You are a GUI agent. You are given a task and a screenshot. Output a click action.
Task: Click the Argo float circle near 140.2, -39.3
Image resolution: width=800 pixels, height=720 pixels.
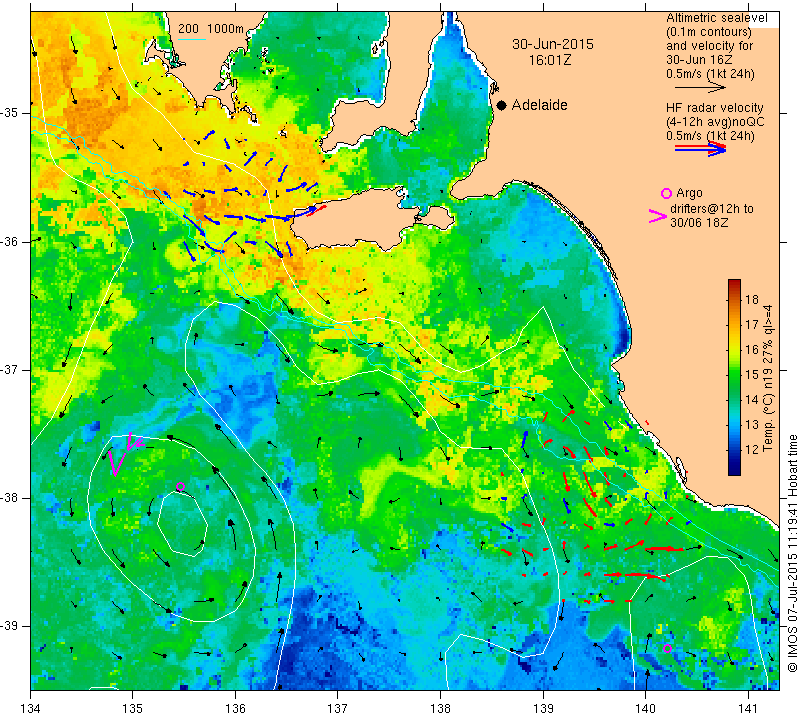pos(667,649)
